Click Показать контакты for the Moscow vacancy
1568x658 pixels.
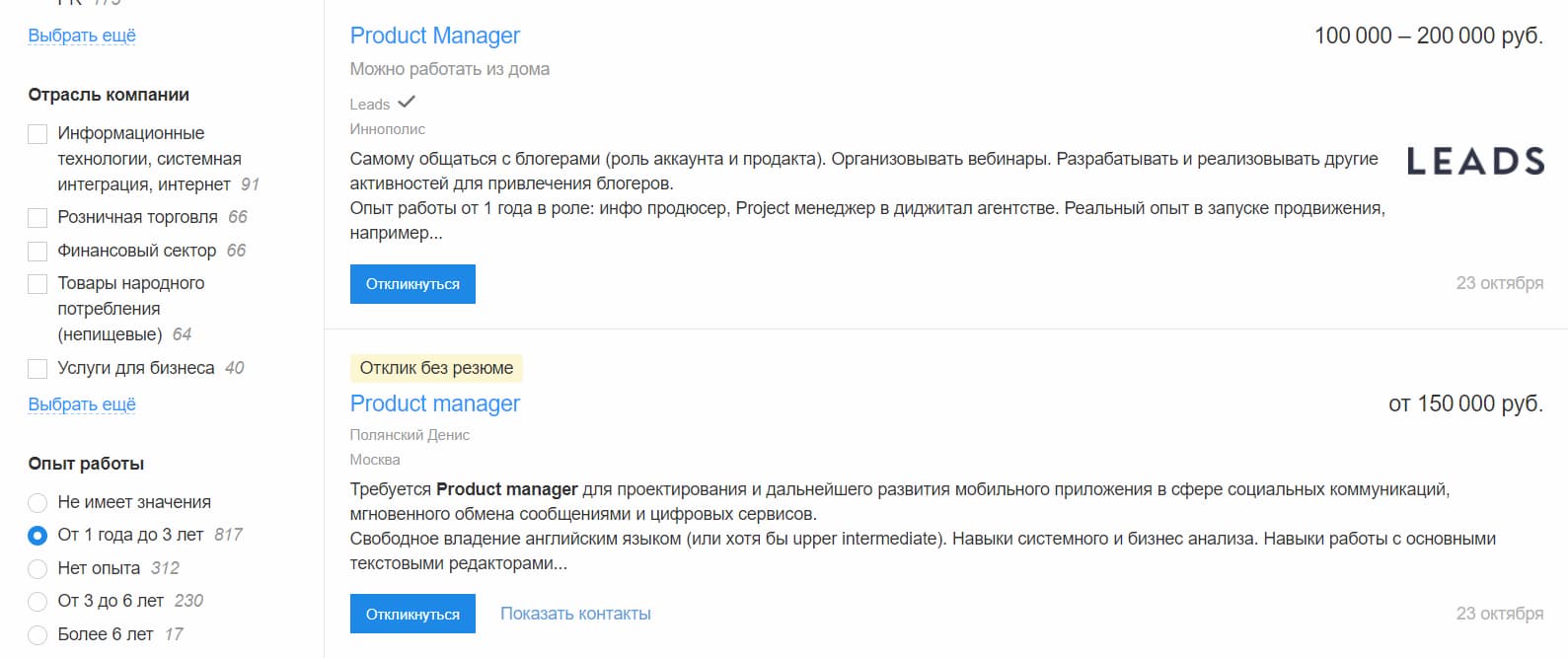point(575,613)
